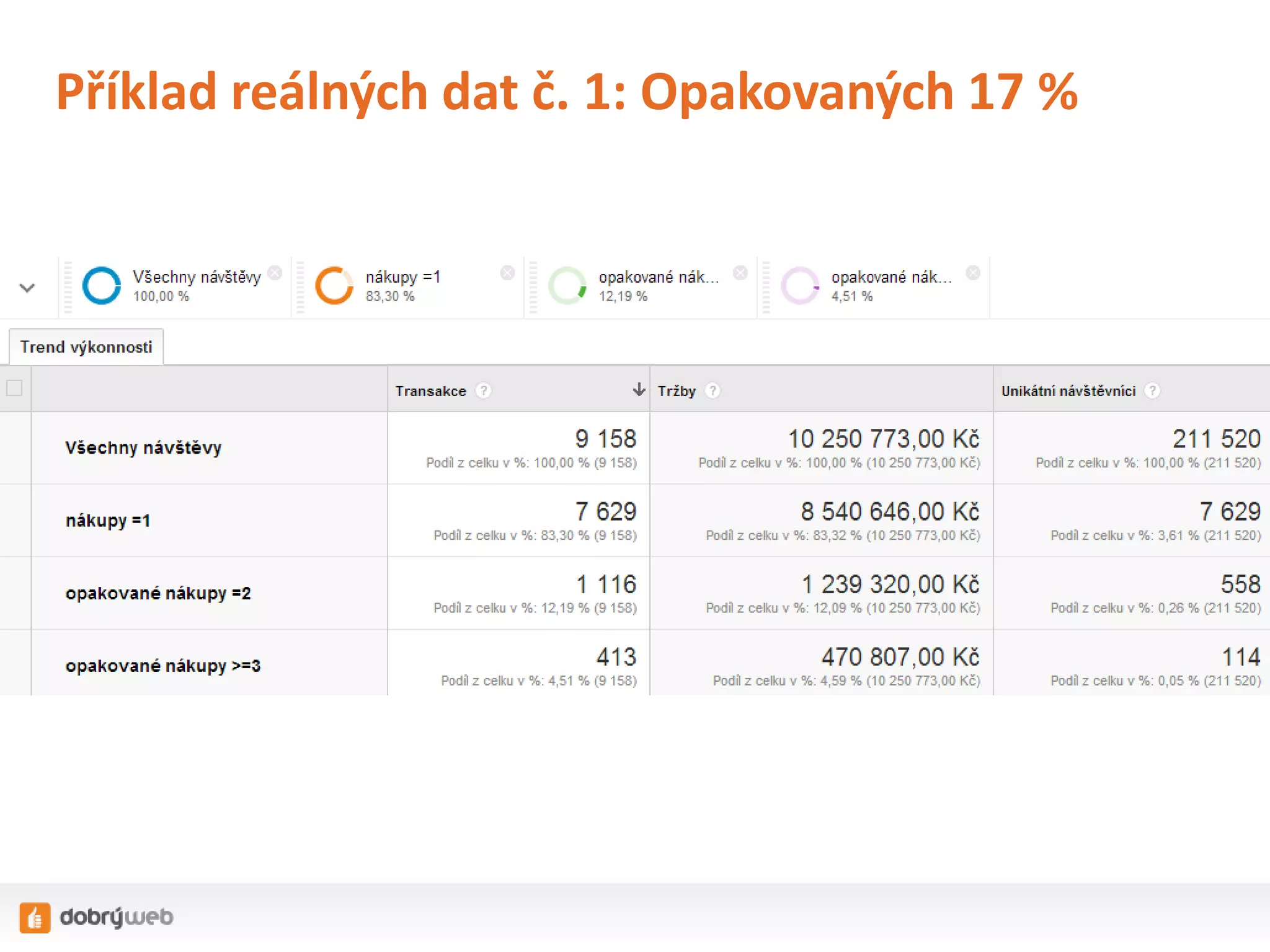Click the dobrýweb thumbs-up logo icon

[35, 917]
